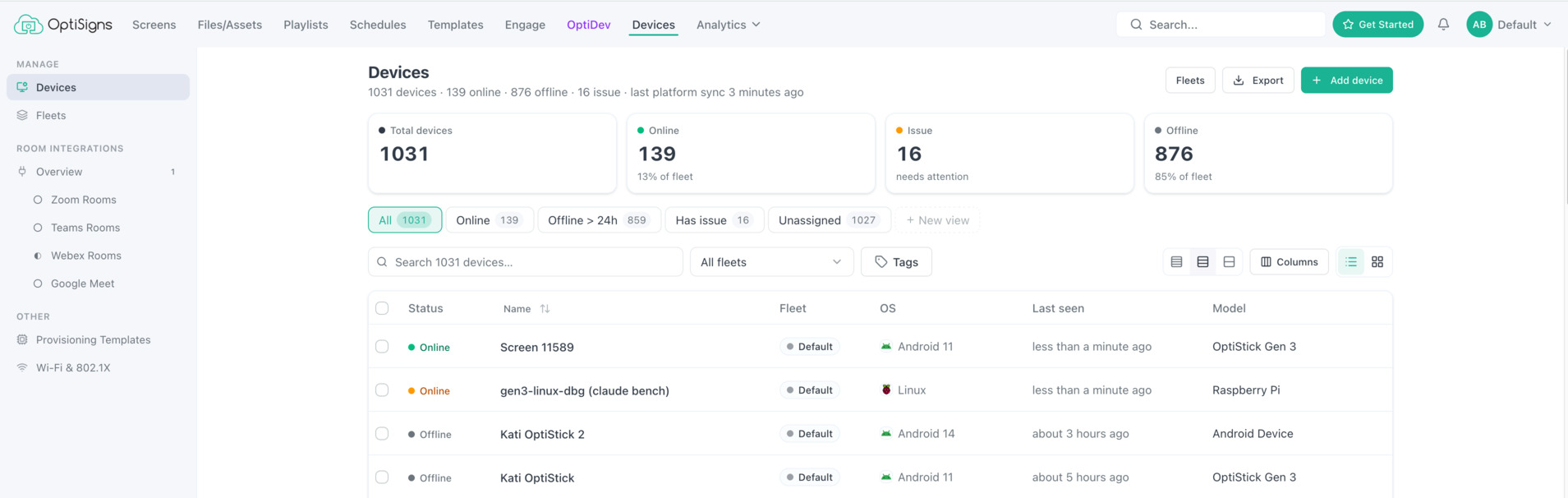The width and height of the screenshot is (1568, 498).
Task: Select the Offline > 24h view tab
Action: click(600, 220)
